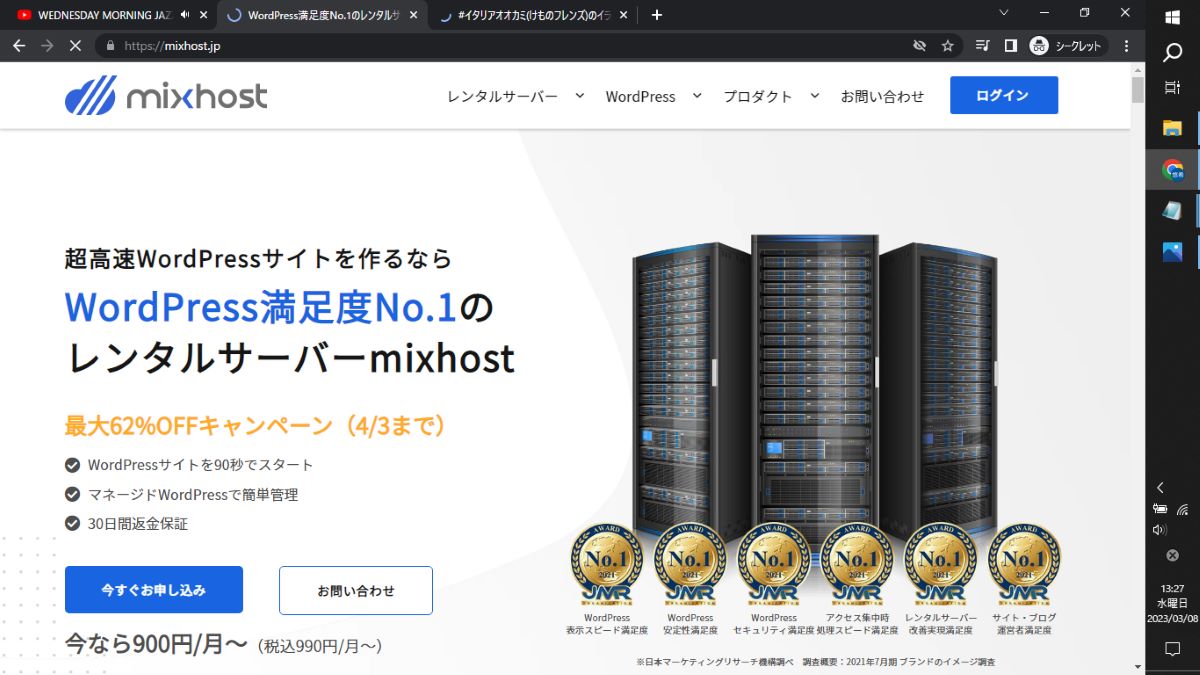Click the incognito シークレット badge
This screenshot has width=1200, height=675.
1066,46
